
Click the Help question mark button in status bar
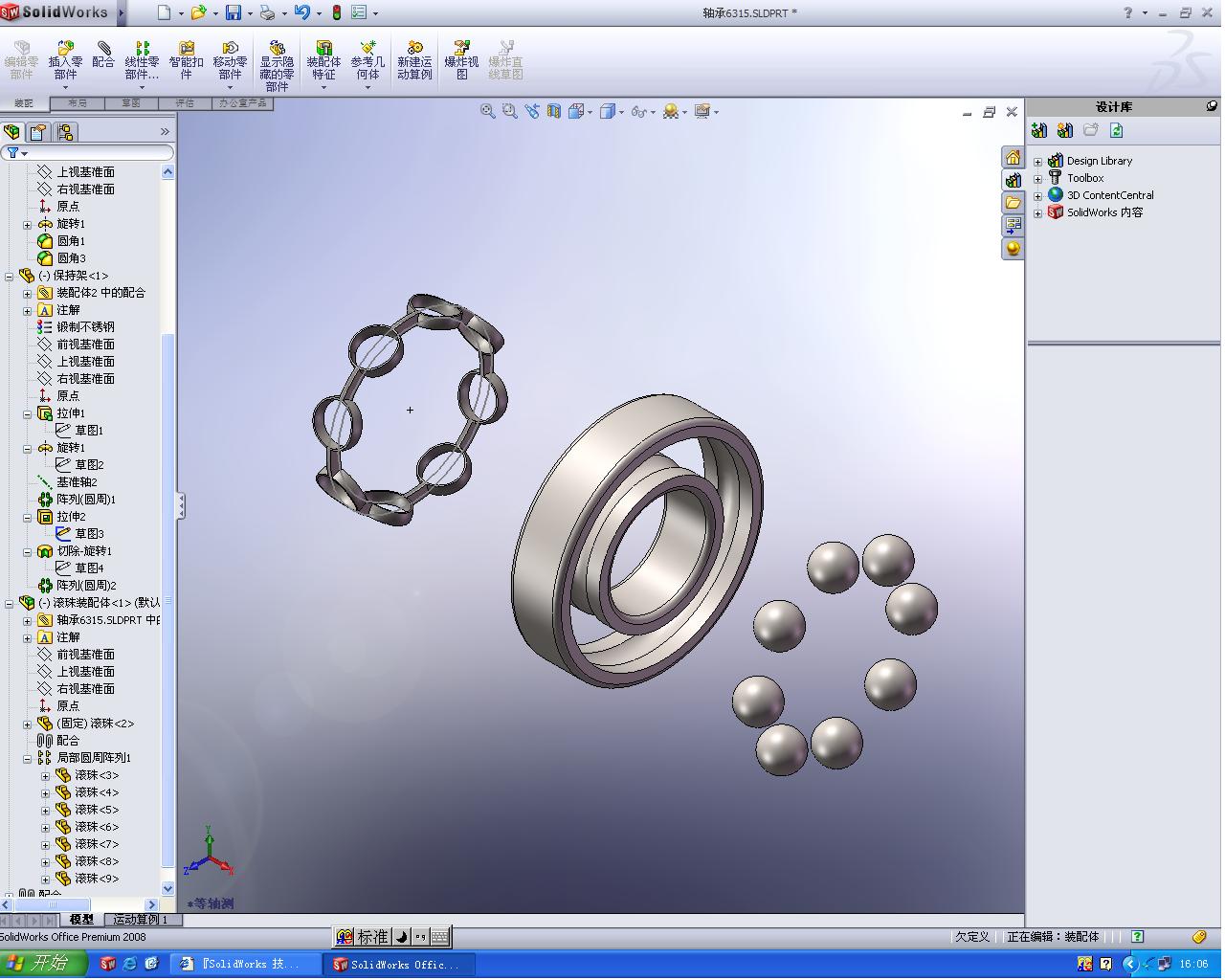tap(1137, 937)
